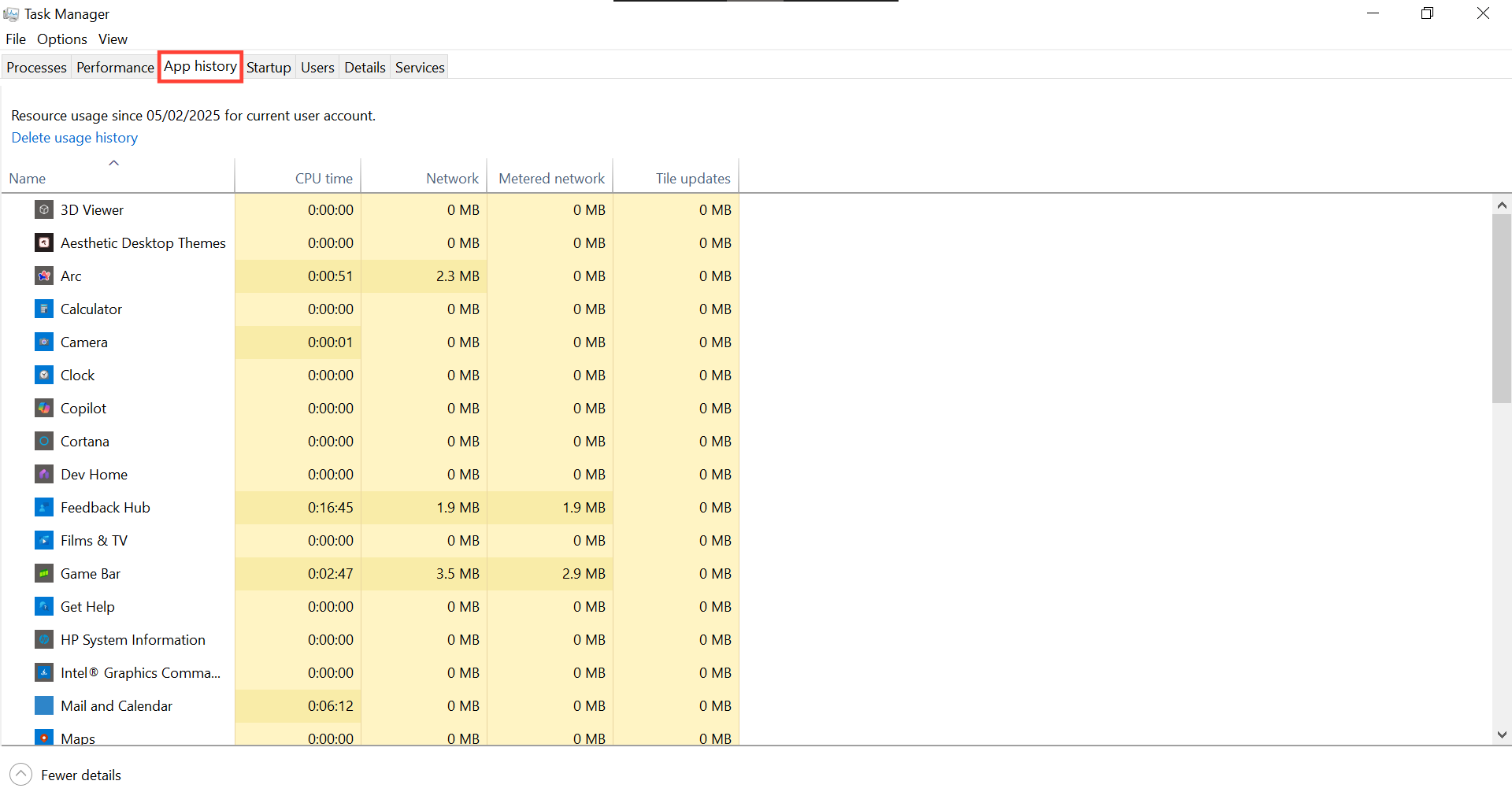This screenshot has width=1512, height=803.
Task: Click the scrollbar down arrow
Action: tap(1502, 735)
